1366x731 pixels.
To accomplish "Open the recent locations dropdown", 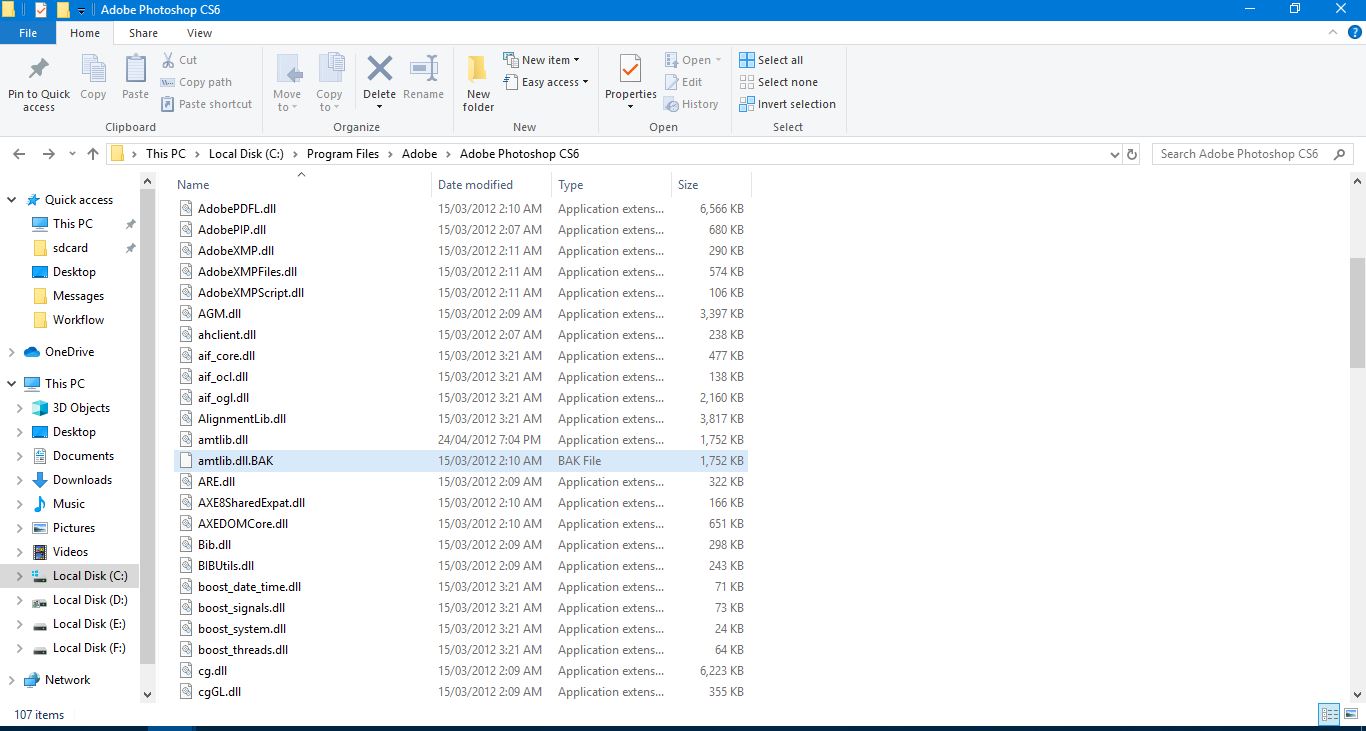I will (x=72, y=154).
